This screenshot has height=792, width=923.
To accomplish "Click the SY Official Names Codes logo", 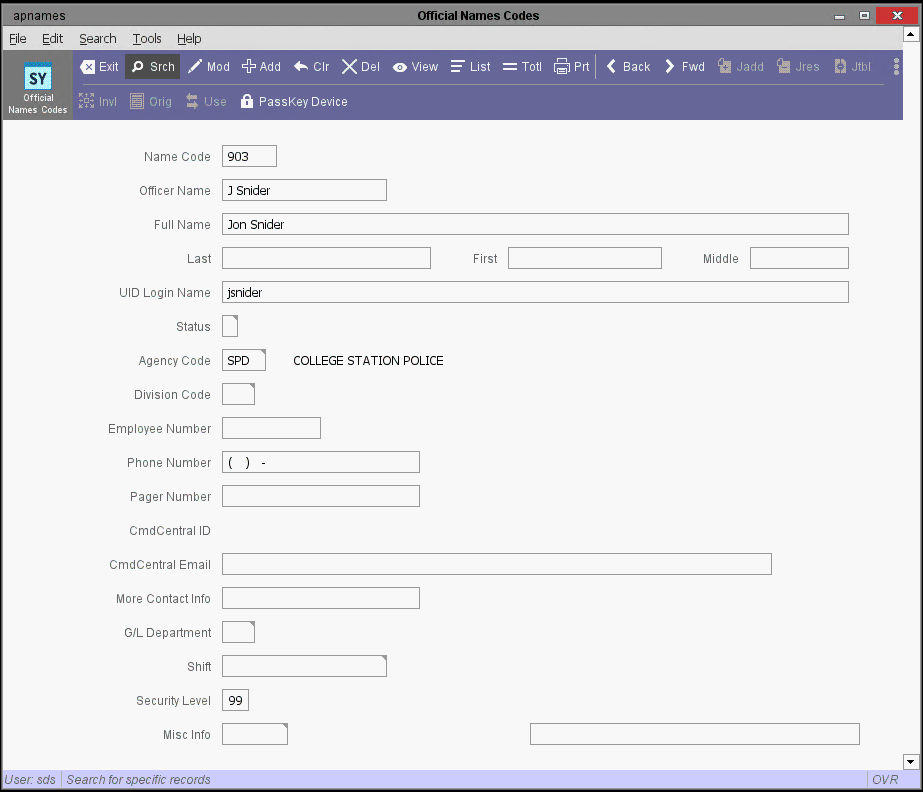I will tap(38, 87).
